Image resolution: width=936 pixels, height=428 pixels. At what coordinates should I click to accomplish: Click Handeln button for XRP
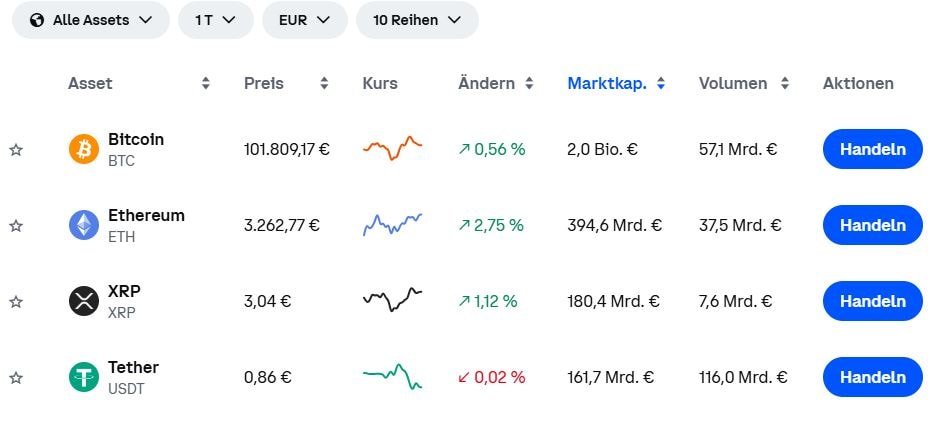(873, 301)
